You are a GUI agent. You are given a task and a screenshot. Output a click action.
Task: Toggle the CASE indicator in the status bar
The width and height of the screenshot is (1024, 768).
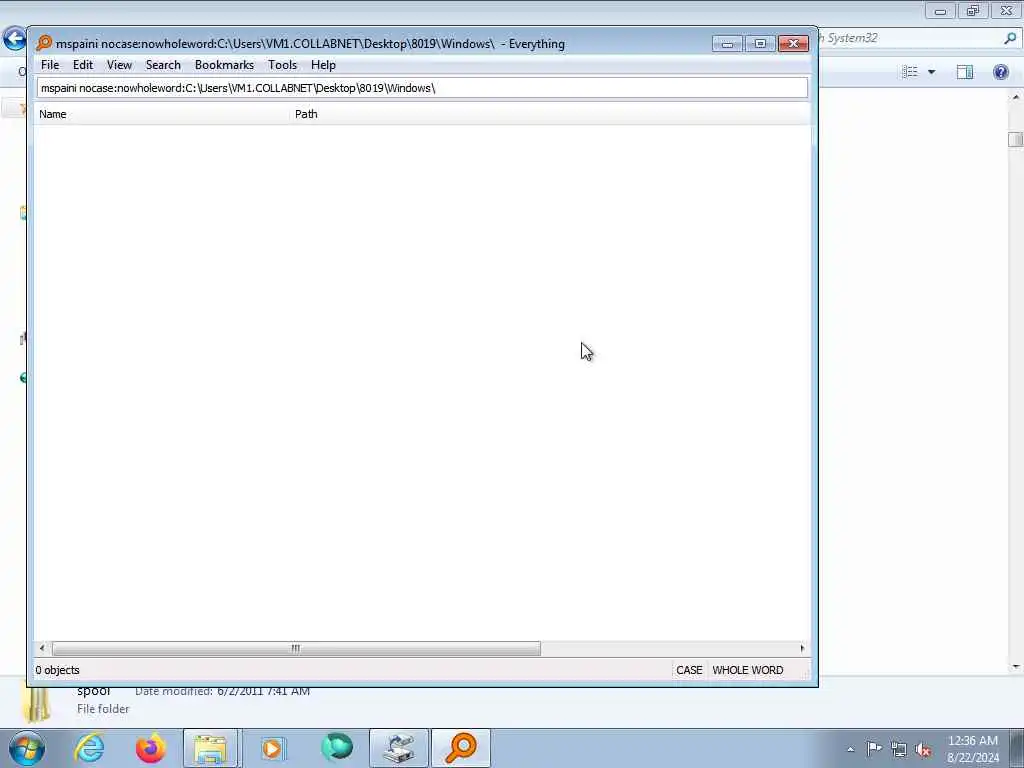tap(689, 670)
